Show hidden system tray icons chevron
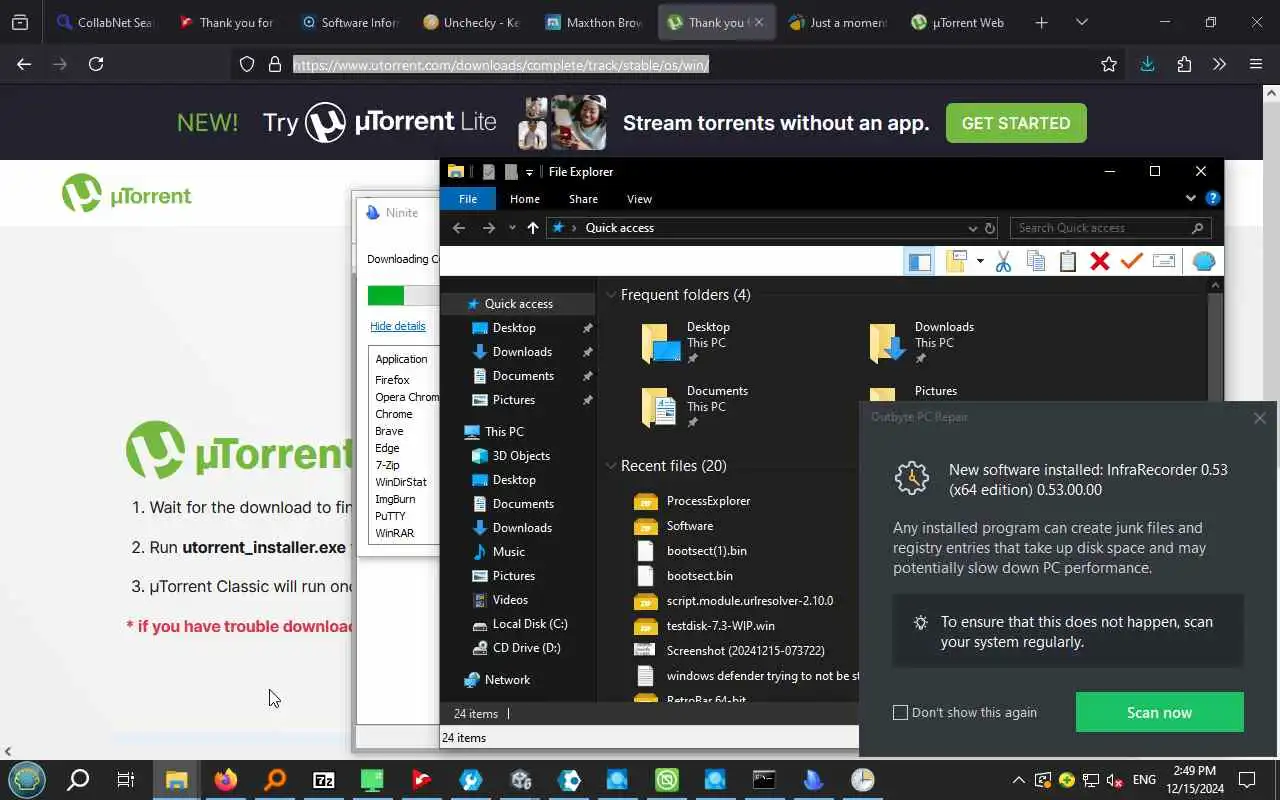Viewport: 1280px width, 800px height. pos(1018,780)
